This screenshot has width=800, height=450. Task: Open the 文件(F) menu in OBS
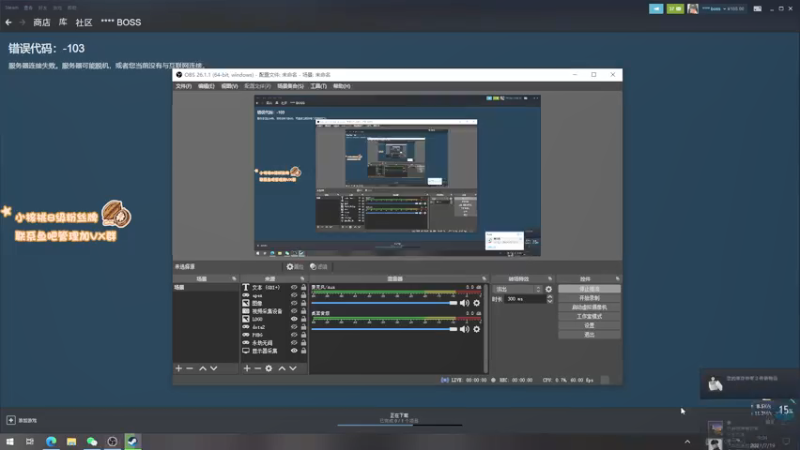pyautogui.click(x=183, y=86)
